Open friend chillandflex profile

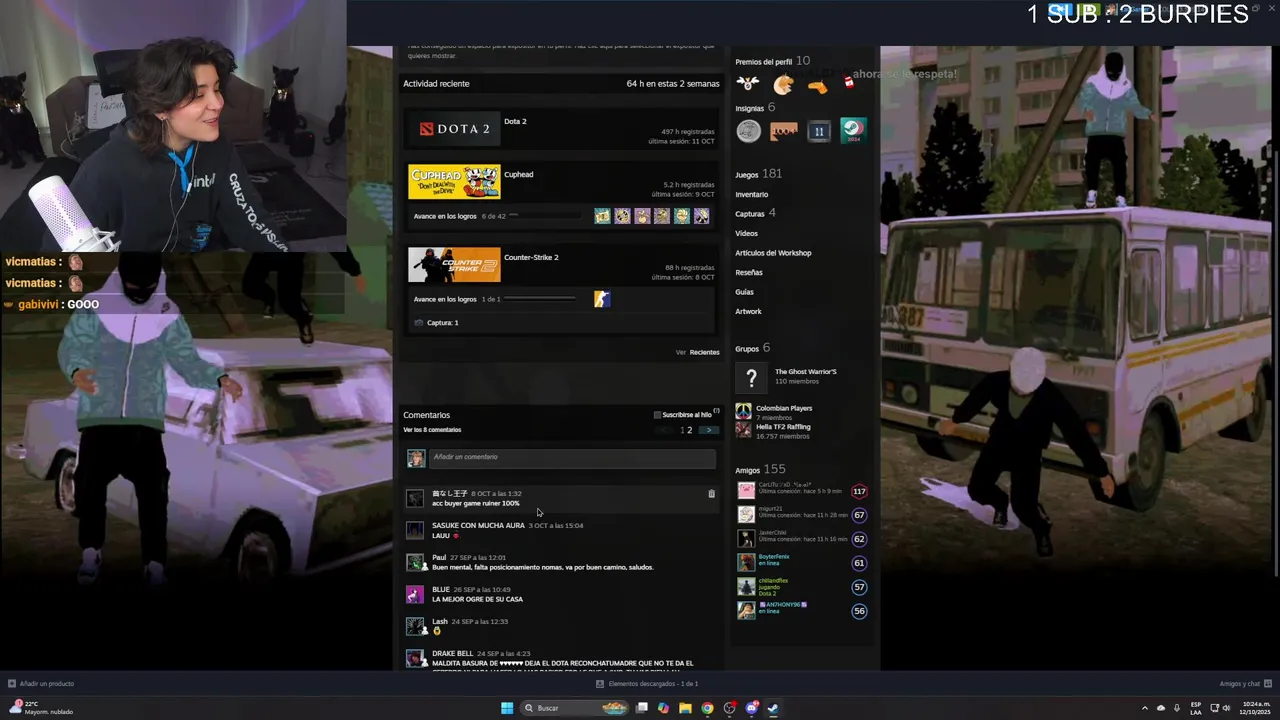coord(773,580)
